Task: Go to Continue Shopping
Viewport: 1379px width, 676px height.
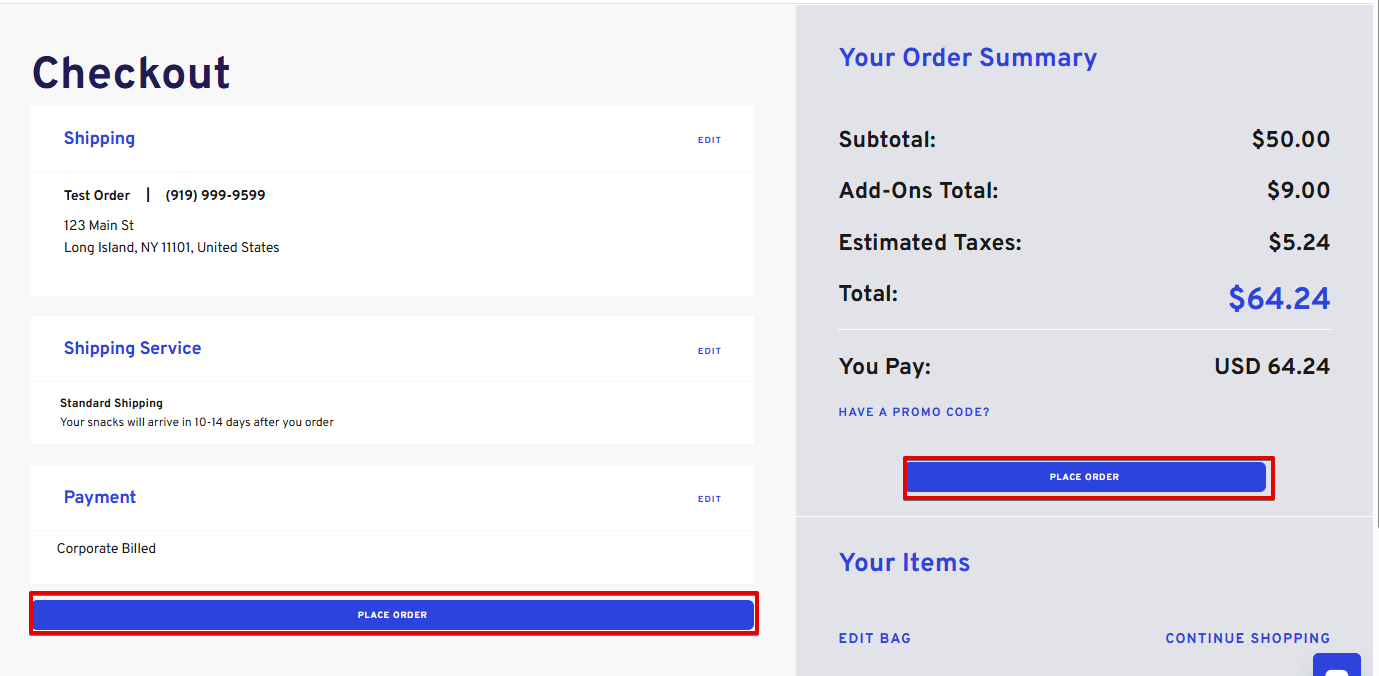Action: tap(1247, 638)
